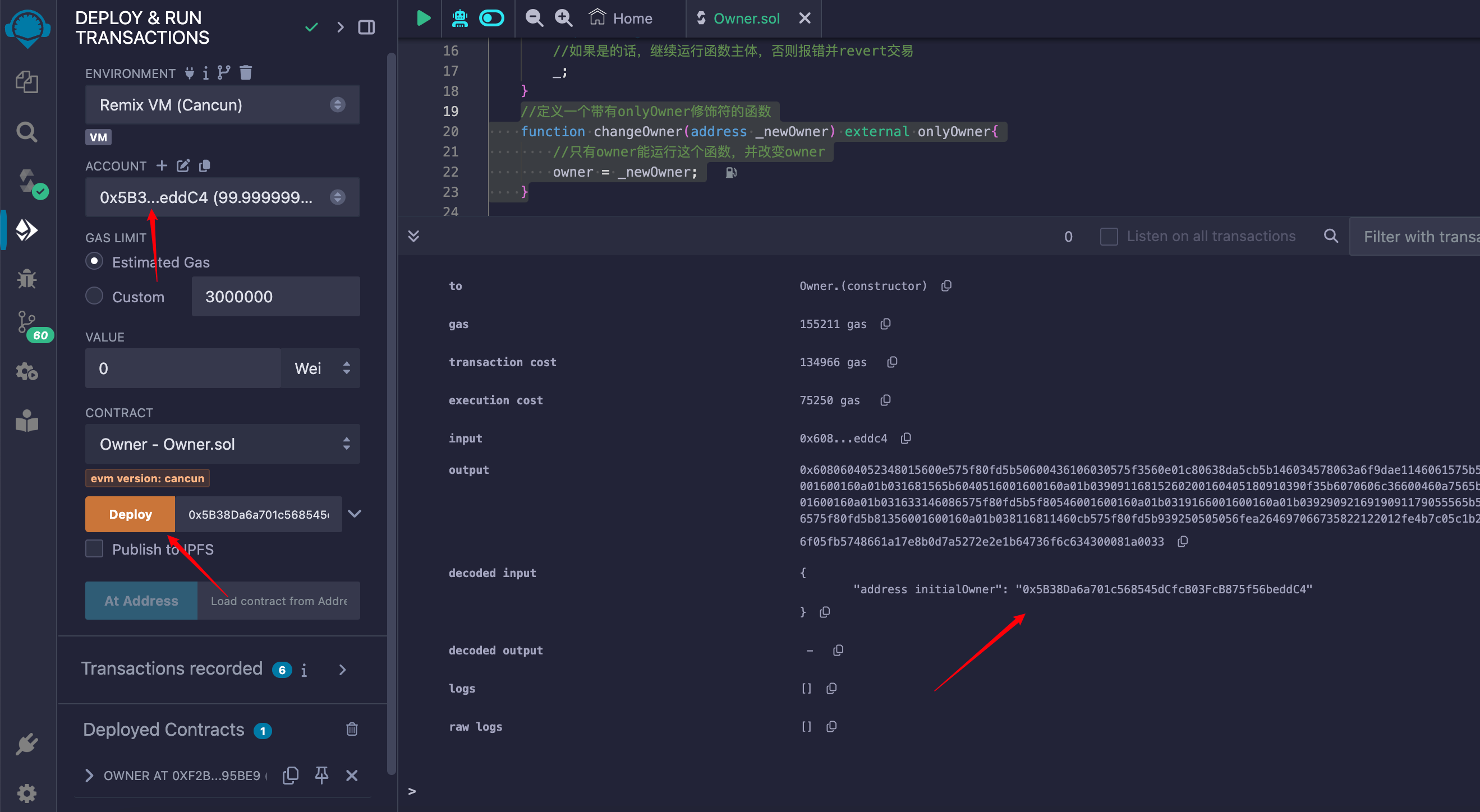Zoom out the editor font

pyautogui.click(x=534, y=19)
